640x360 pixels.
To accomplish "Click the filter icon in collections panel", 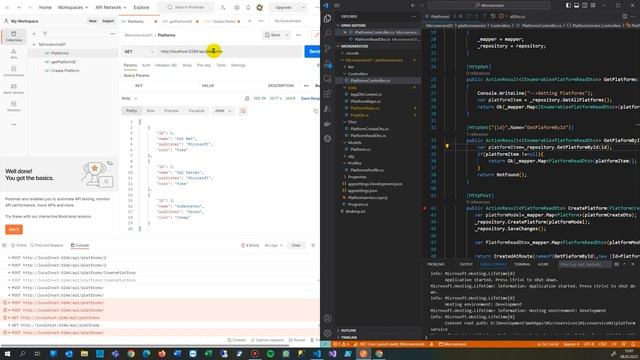I will pos(45,34).
